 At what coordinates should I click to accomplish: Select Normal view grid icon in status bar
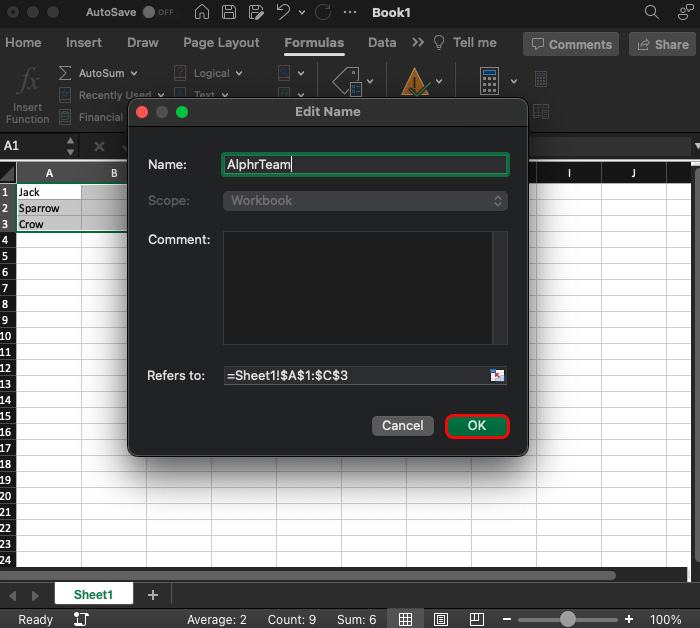405,619
